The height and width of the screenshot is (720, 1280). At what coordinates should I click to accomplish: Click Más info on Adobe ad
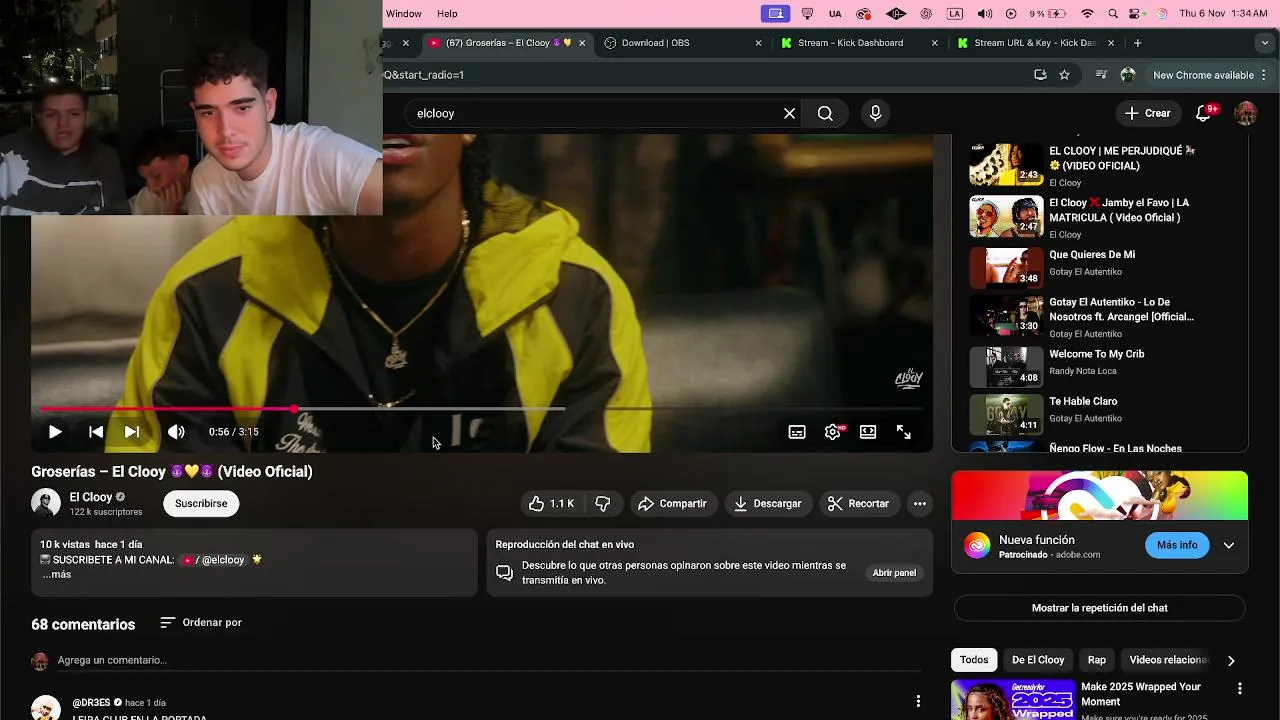(x=1176, y=545)
